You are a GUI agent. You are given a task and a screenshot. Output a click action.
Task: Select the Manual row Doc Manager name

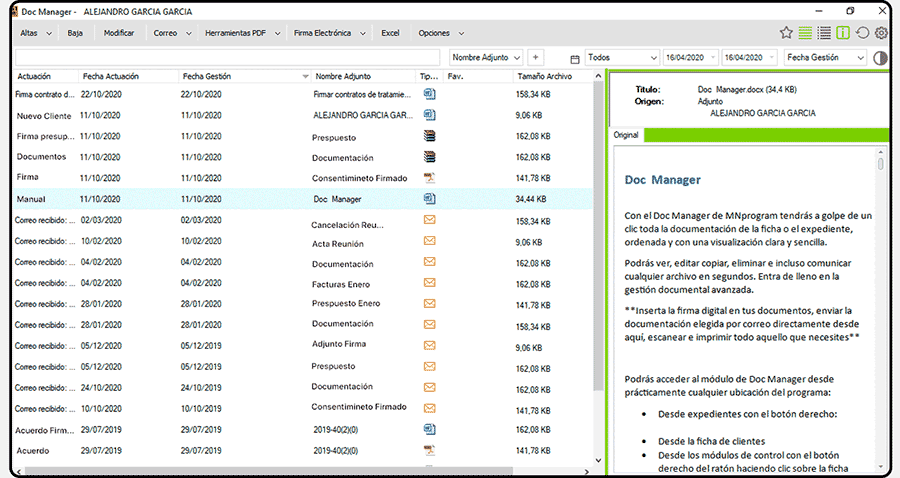pyautogui.click(x=338, y=199)
